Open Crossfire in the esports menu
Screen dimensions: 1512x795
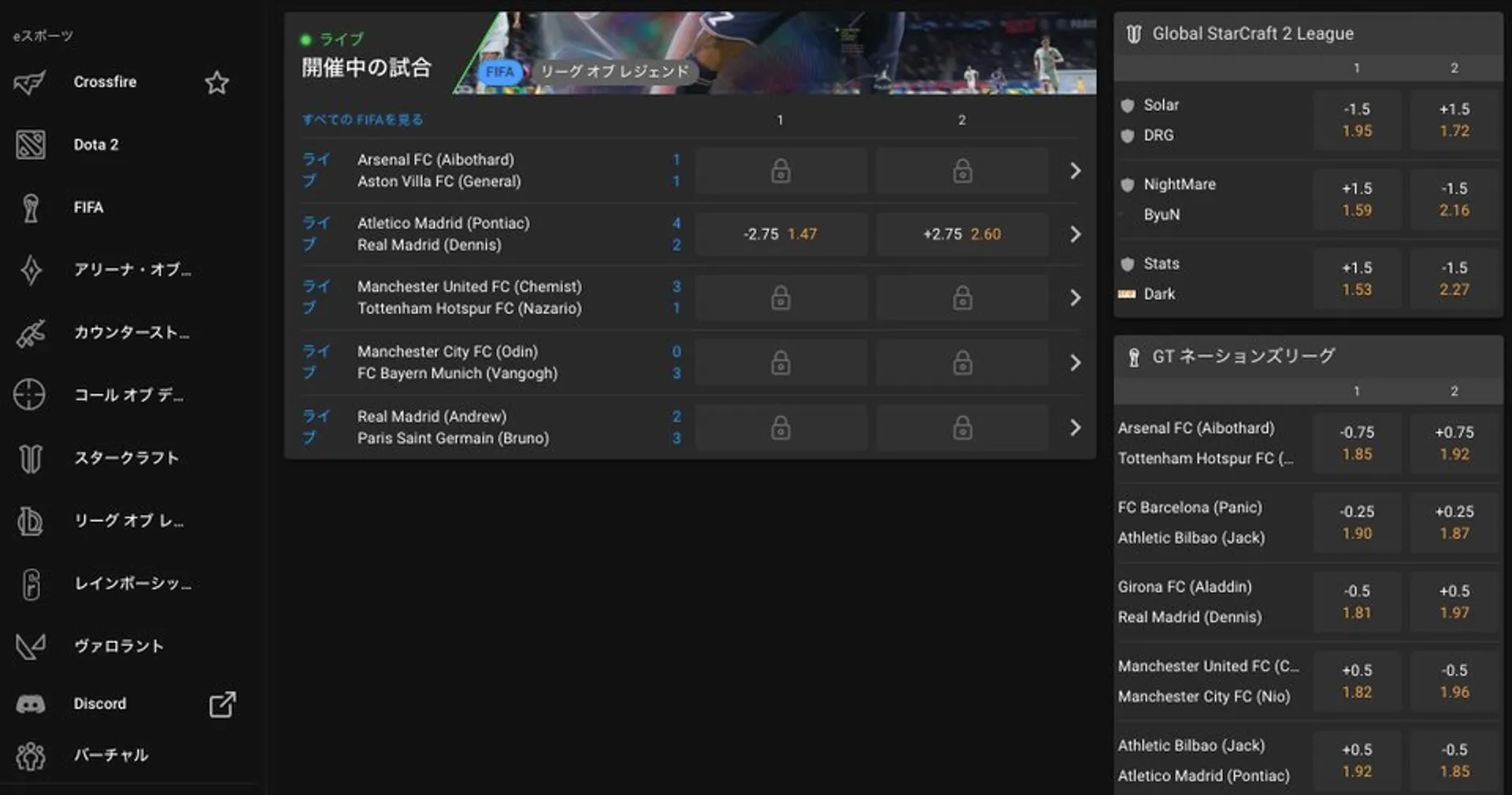105,82
